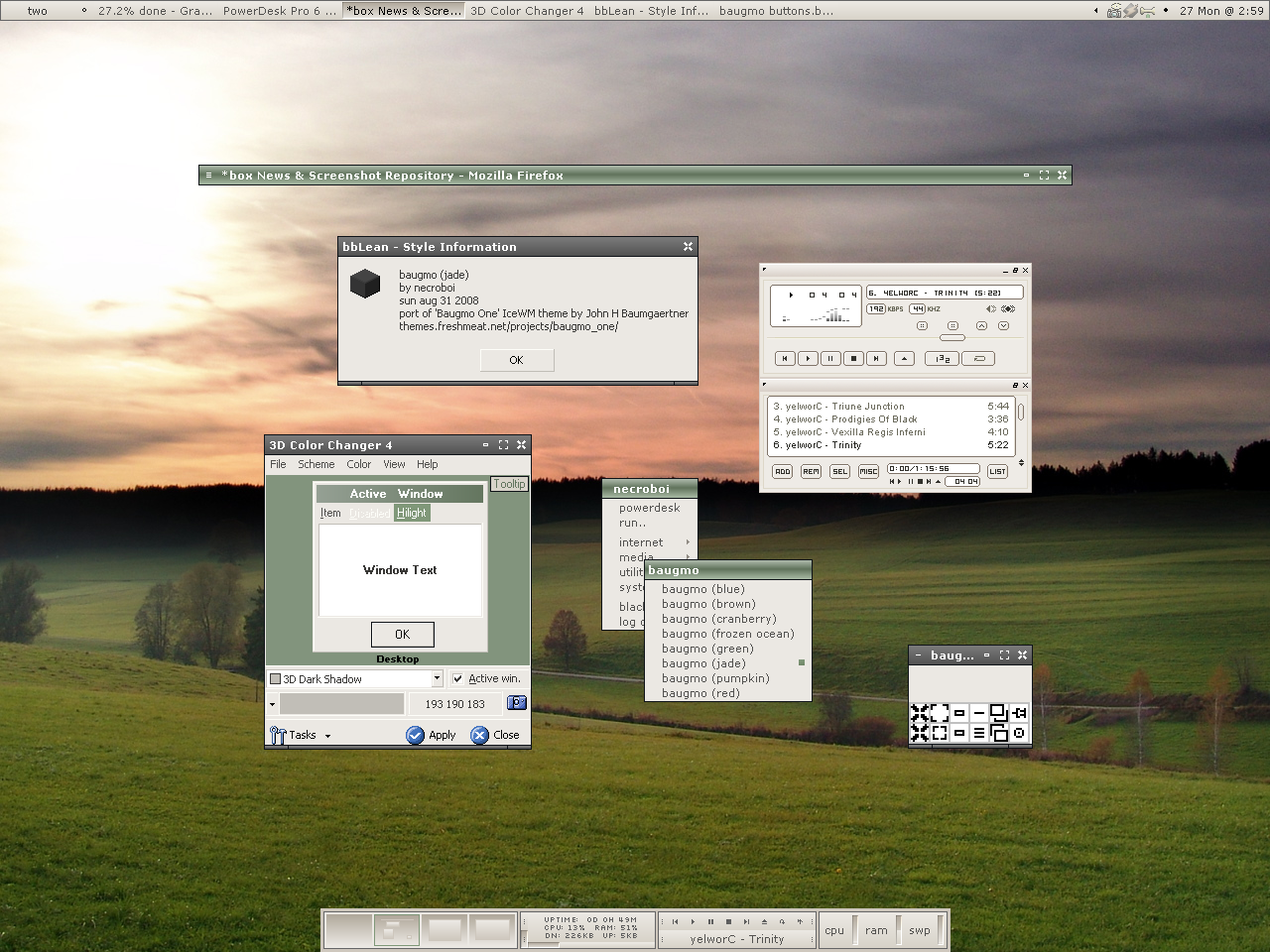This screenshot has width=1270, height=952.
Task: Click the playlist vertical scrollbar thumb
Action: 1021,412
